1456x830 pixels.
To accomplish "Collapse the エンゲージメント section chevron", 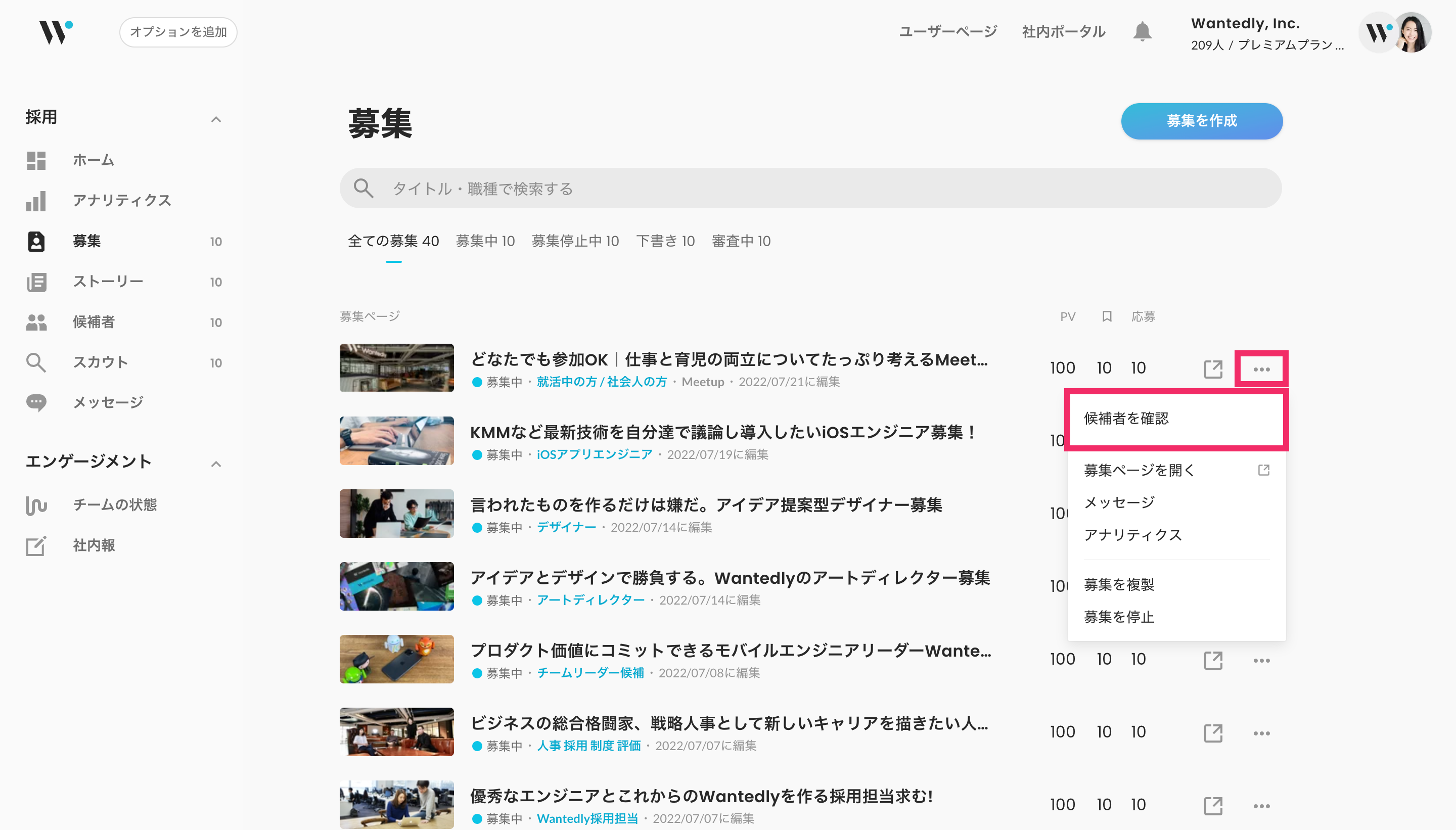I will (216, 464).
